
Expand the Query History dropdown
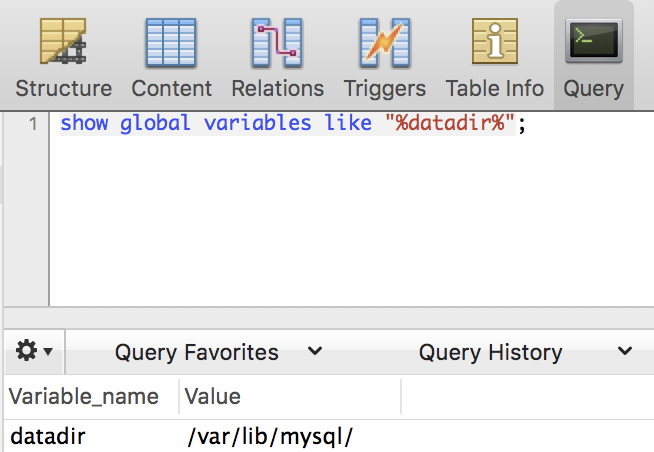(x=525, y=352)
